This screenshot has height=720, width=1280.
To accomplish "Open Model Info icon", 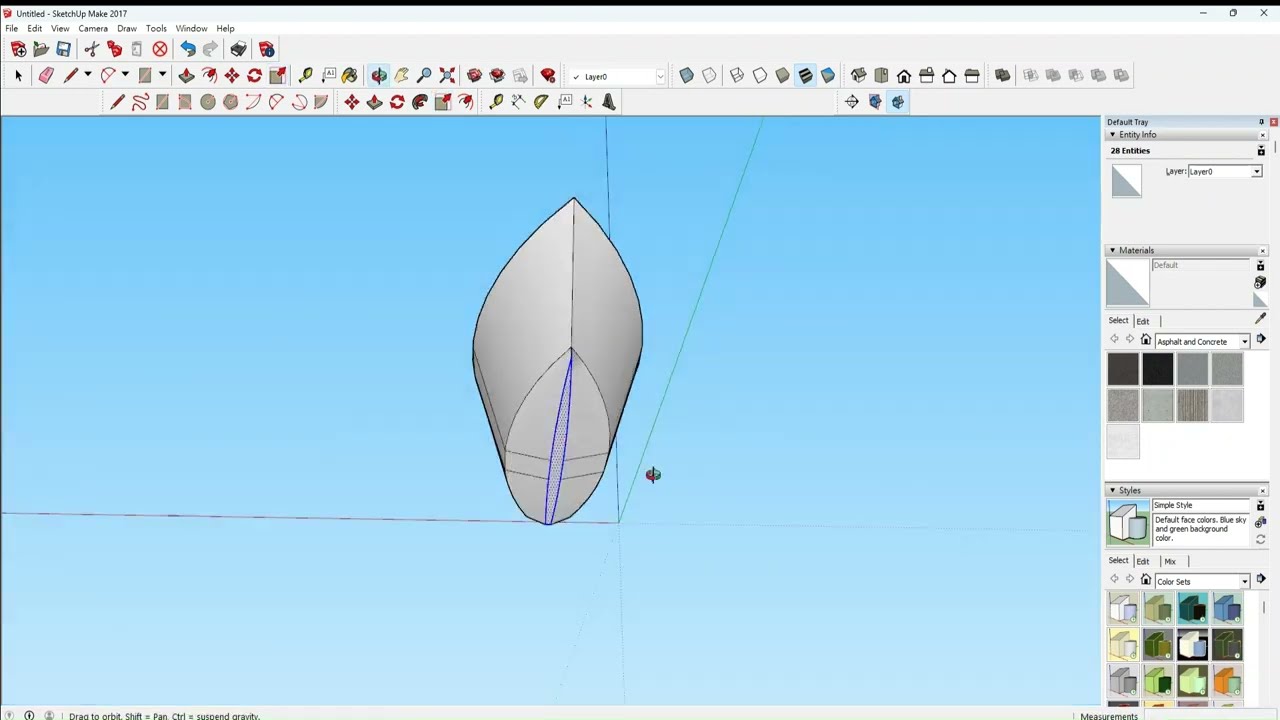I will (266, 49).
